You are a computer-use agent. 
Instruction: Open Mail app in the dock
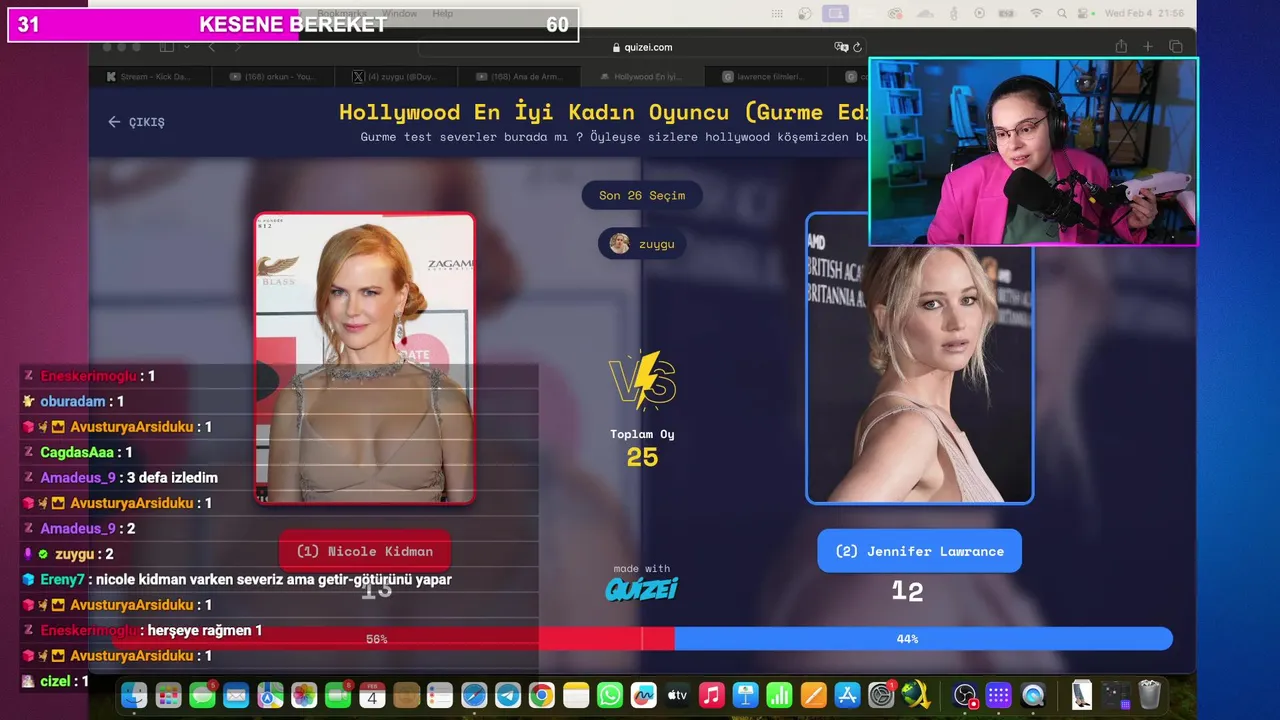[236, 695]
